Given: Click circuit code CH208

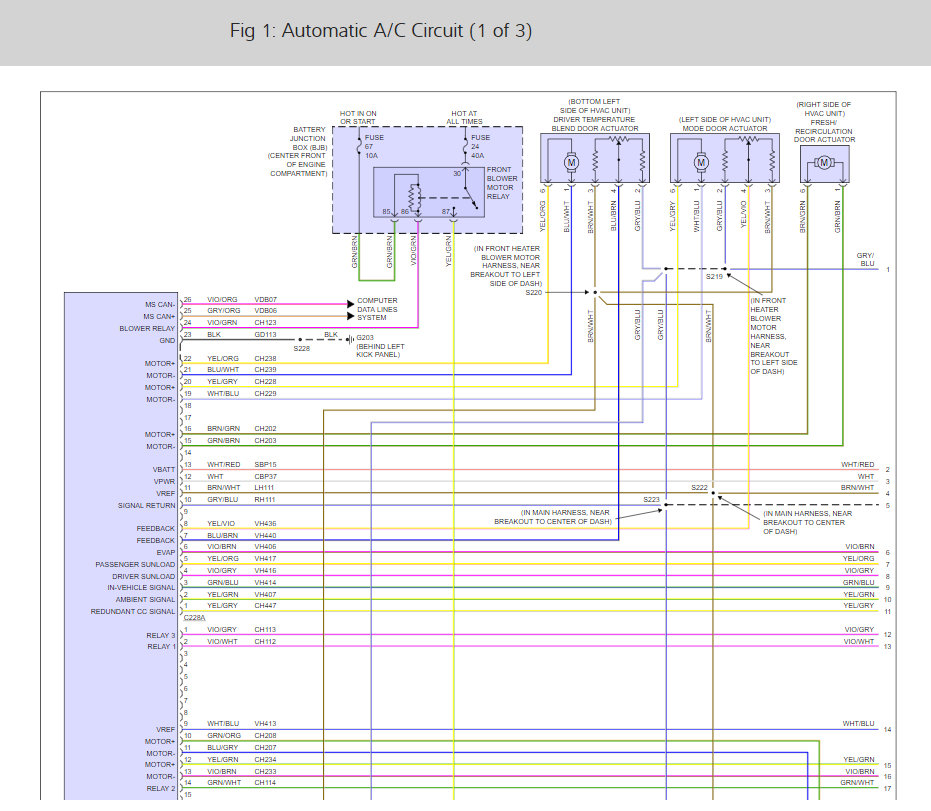Looking at the screenshot, I should coord(265,735).
